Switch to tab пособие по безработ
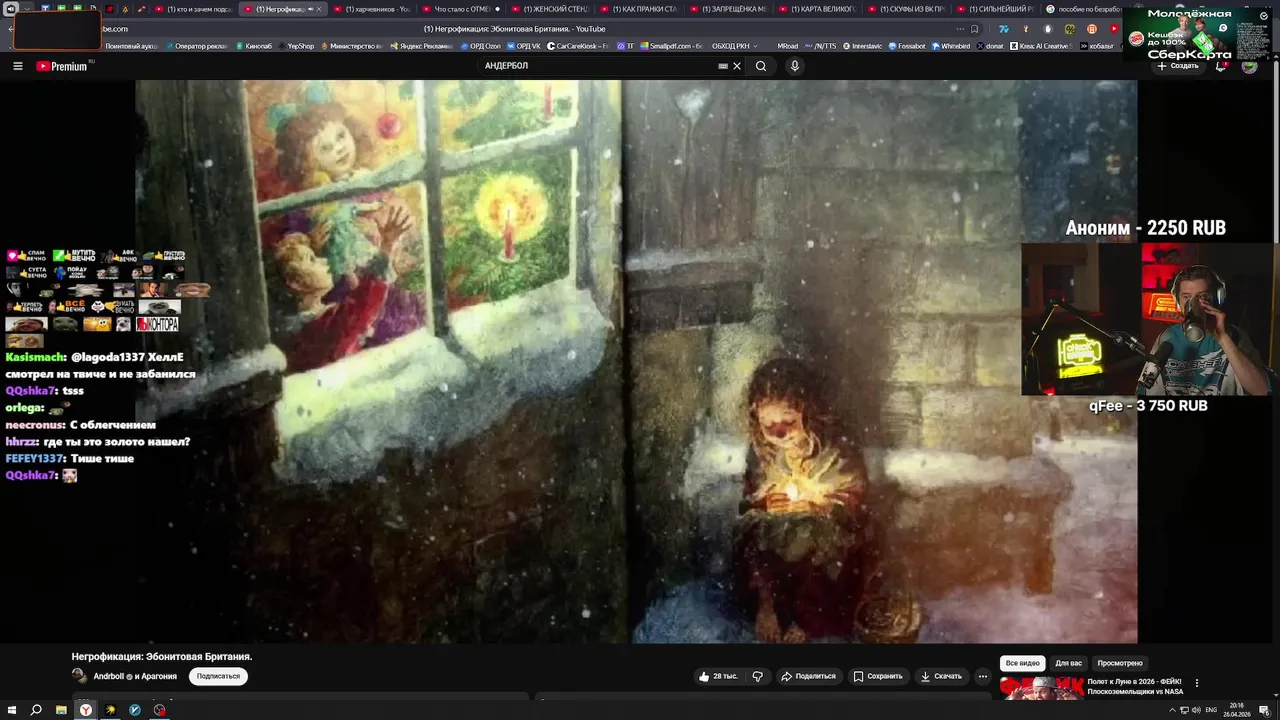Screen dimensions: 1280x720 [1084, 9]
